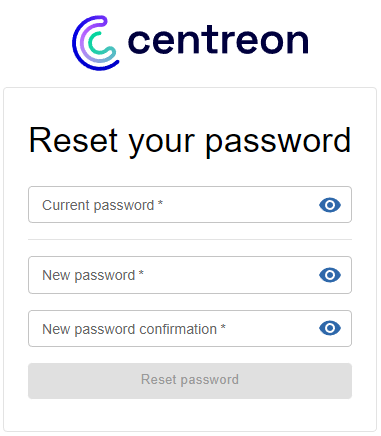Image resolution: width=381 pixels, height=436 pixels.
Task: Select the New password confirmation field
Action: pos(190,329)
